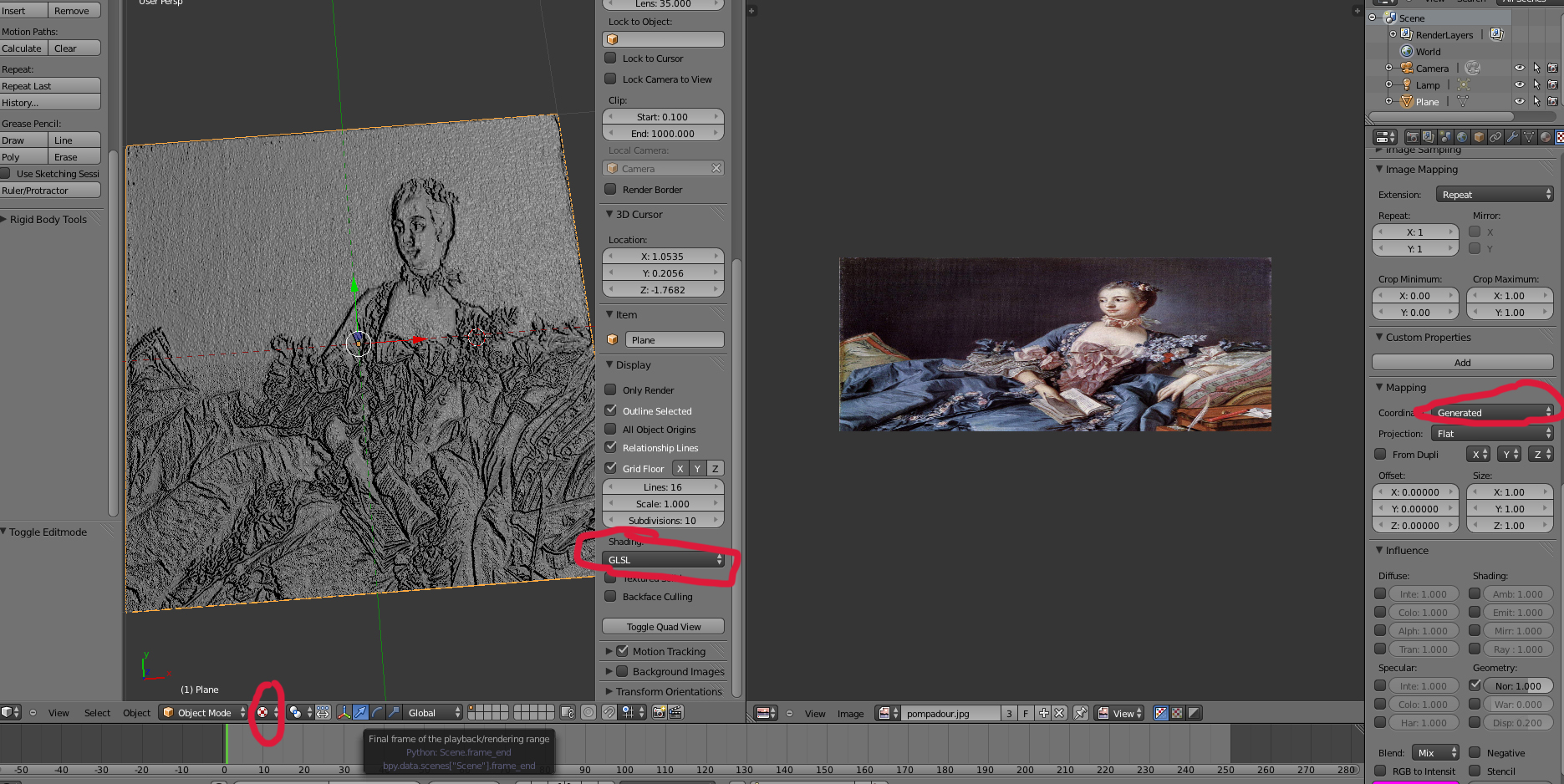This screenshot has width=1564, height=784.
Task: Toggle the snap magnet icon
Action: click(609, 712)
